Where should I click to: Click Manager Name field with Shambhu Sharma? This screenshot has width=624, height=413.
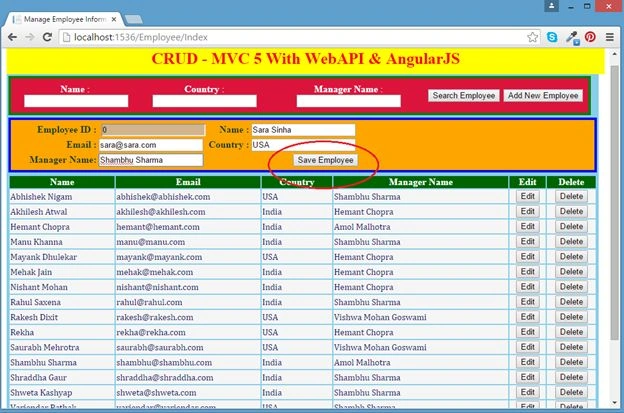point(151,160)
